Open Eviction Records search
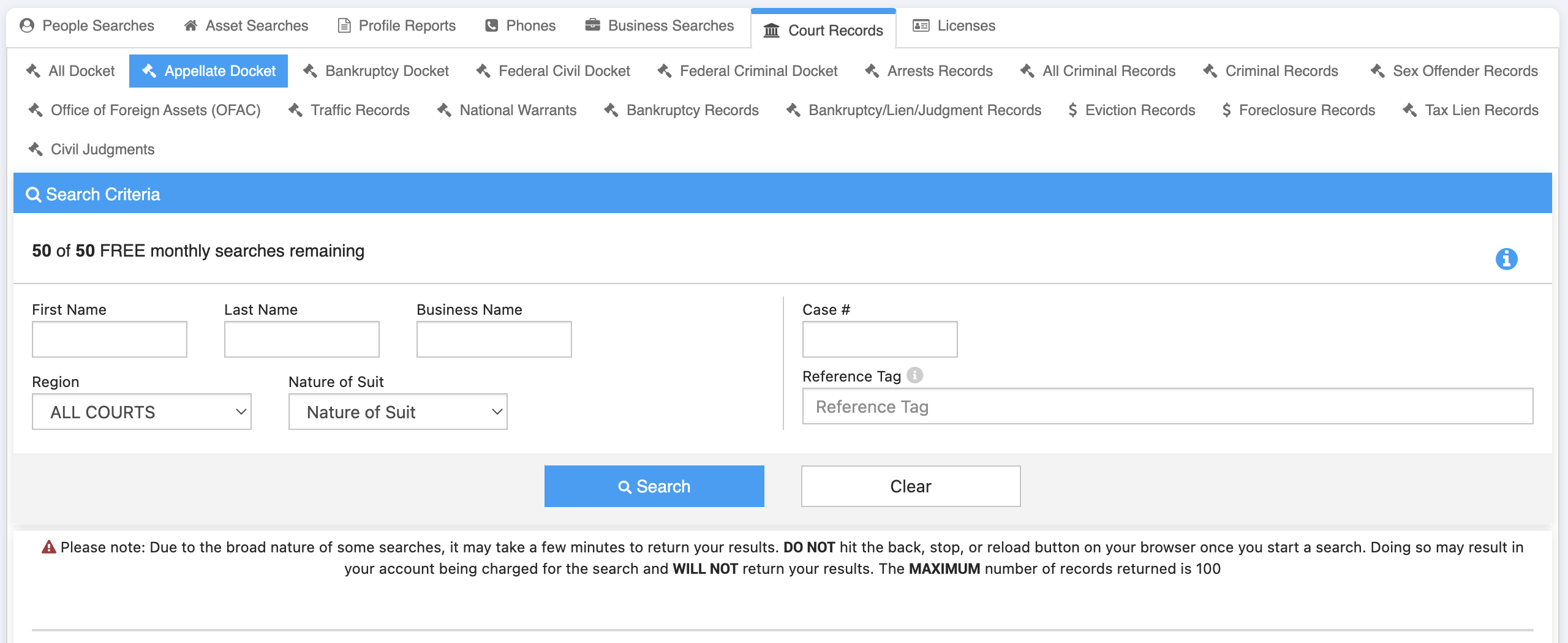The image size is (1568, 643). point(1131,110)
